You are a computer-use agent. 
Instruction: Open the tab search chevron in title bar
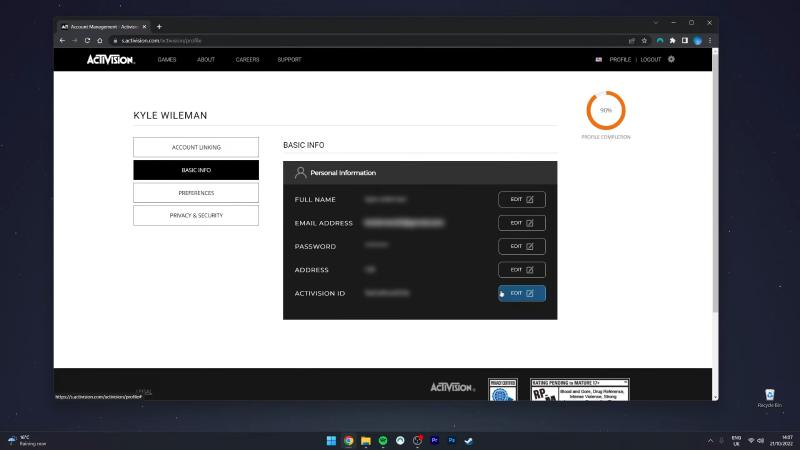pos(656,22)
